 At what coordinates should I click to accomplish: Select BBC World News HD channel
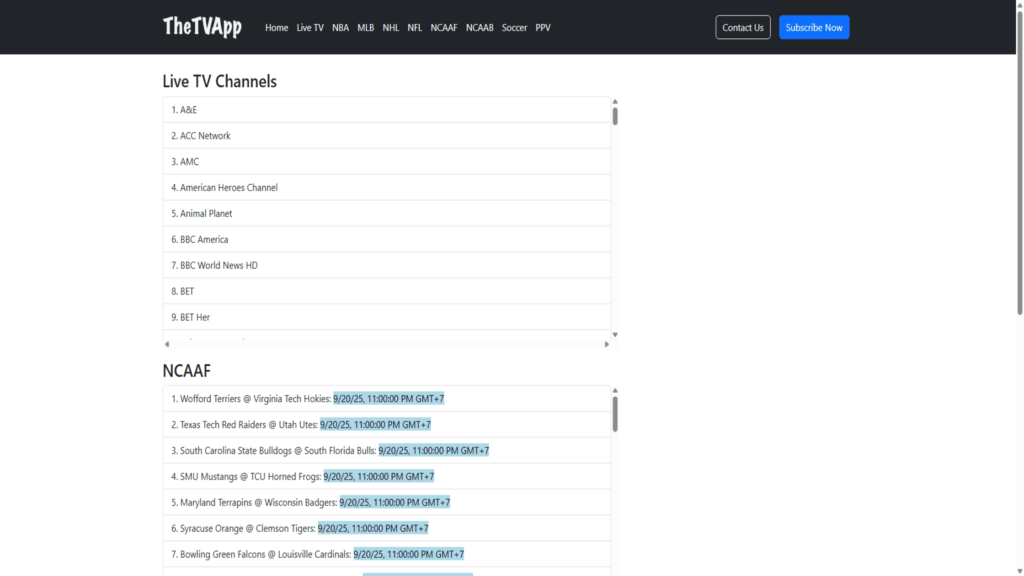[218, 266]
